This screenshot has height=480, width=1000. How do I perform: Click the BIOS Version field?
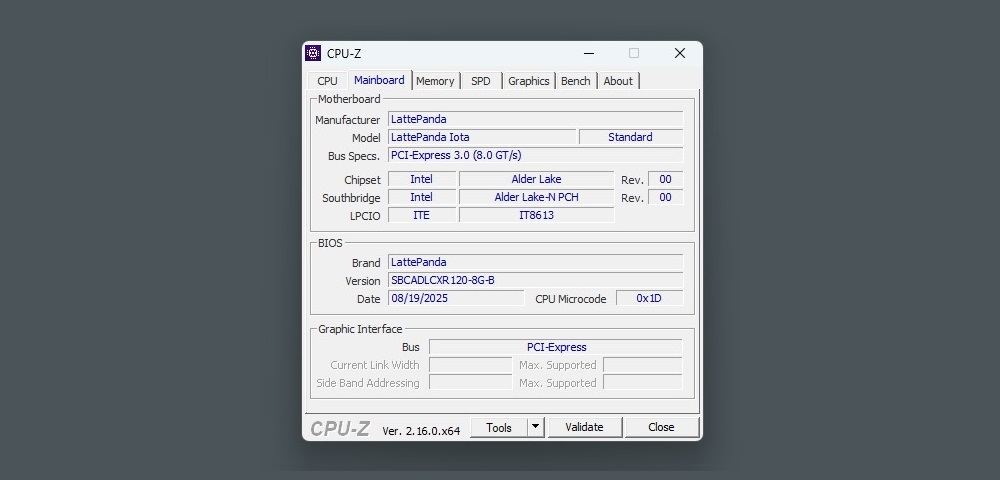click(x=535, y=280)
